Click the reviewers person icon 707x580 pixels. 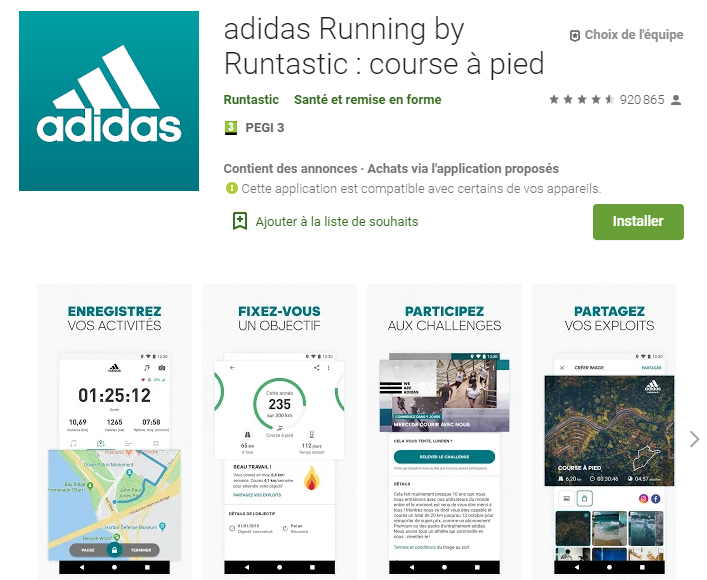[676, 100]
